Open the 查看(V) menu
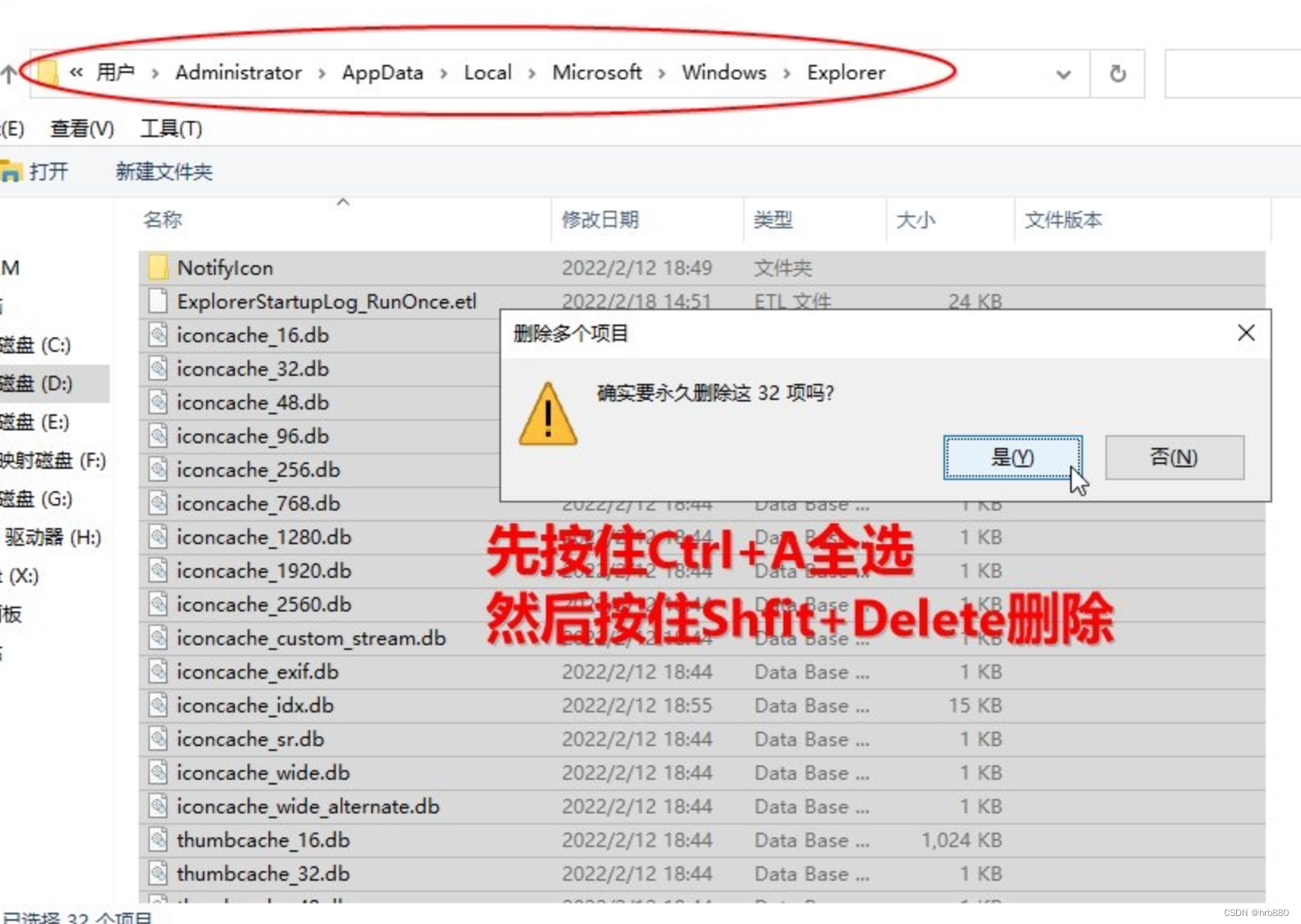Image resolution: width=1301 pixels, height=924 pixels. coord(82,128)
